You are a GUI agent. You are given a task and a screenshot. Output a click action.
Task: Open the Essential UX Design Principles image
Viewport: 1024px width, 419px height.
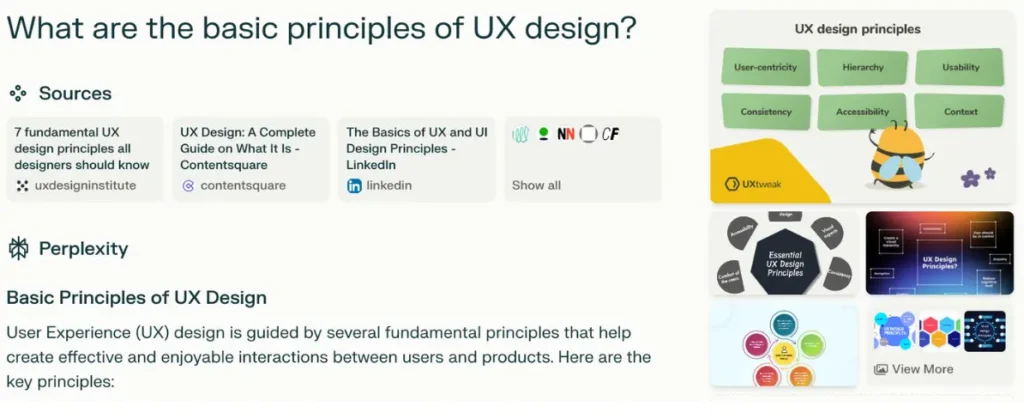784,253
